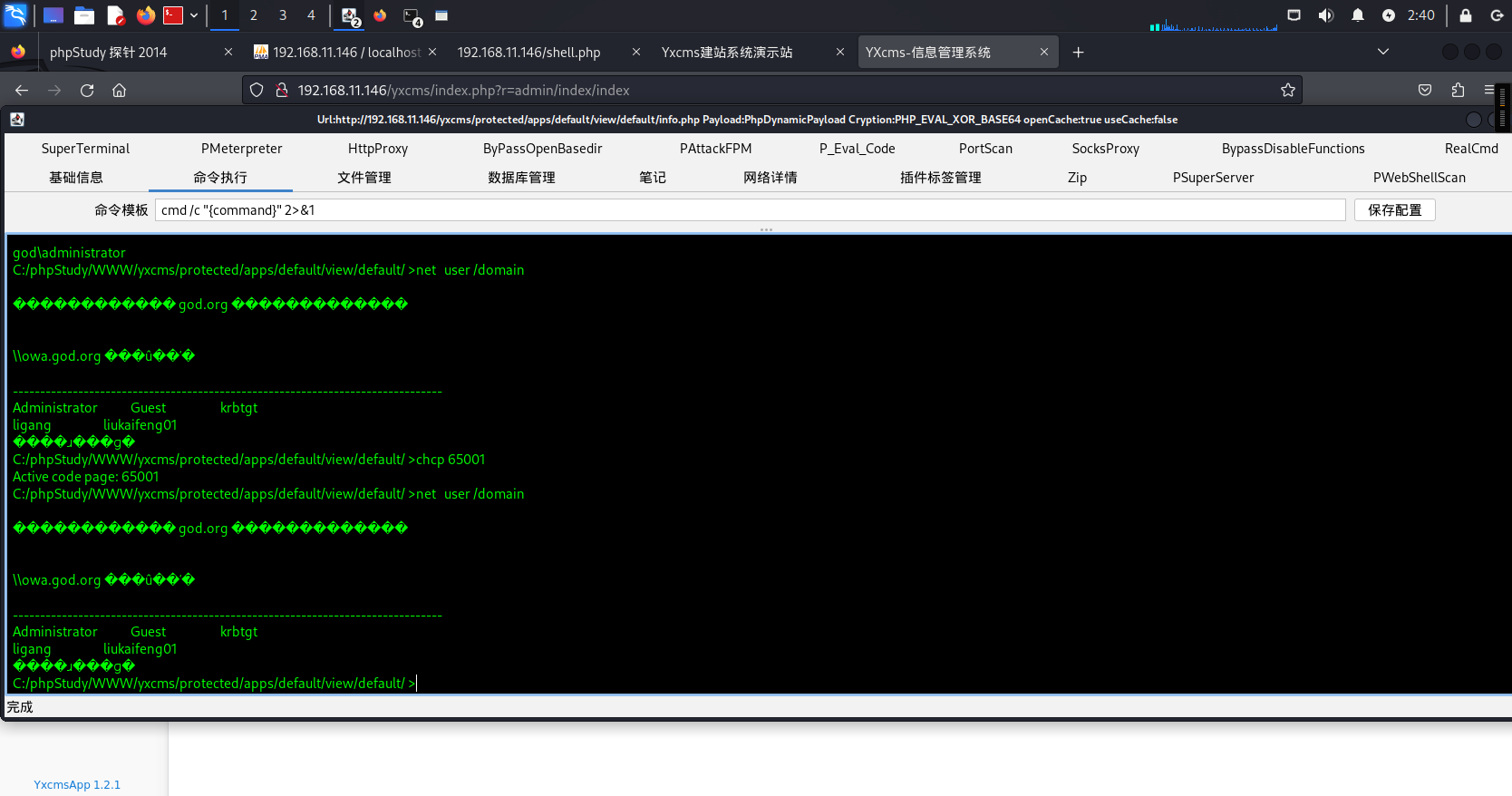Open the browser extensions menu
This screenshot has height=796, width=1512.
point(1458,90)
